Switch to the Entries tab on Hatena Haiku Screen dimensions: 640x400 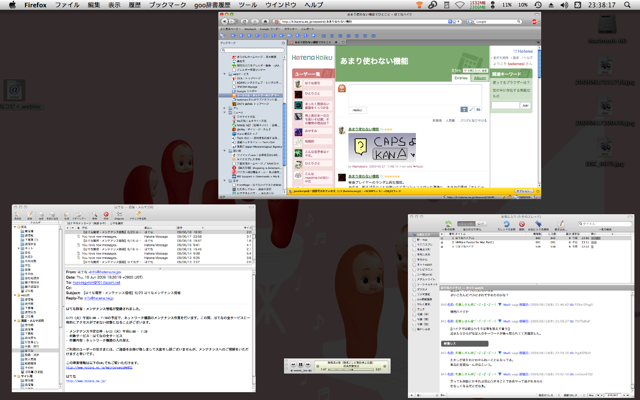pyautogui.click(x=461, y=78)
